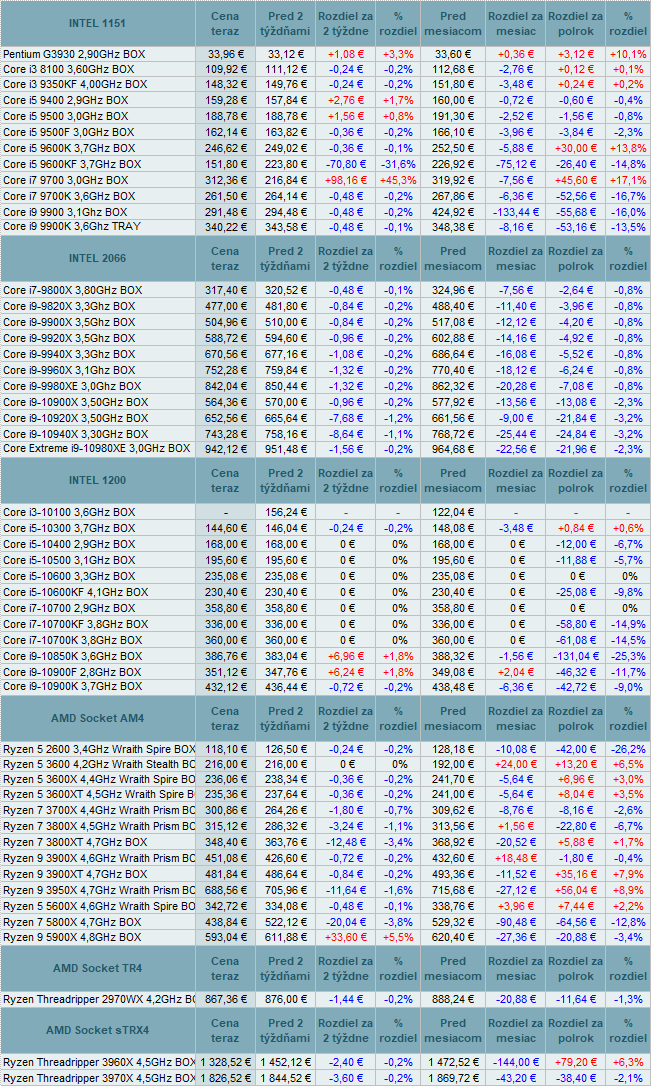Click the +98,16 € difference value
The width and height of the screenshot is (651, 1086).
(x=346, y=180)
